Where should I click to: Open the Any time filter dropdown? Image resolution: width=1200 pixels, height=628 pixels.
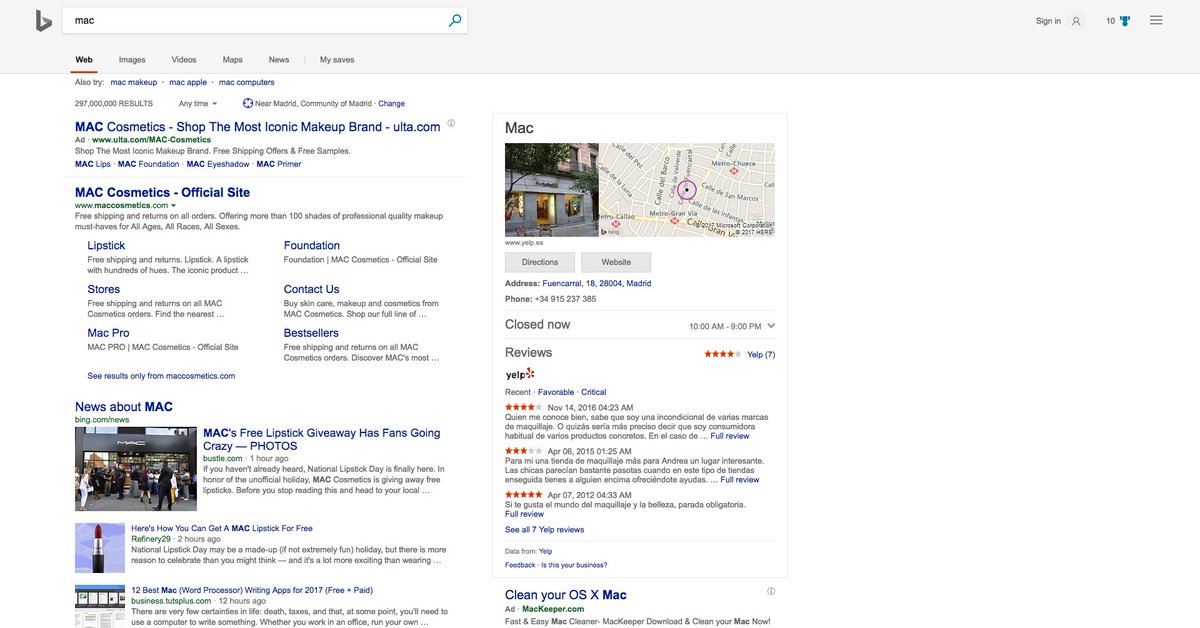[x=197, y=103]
